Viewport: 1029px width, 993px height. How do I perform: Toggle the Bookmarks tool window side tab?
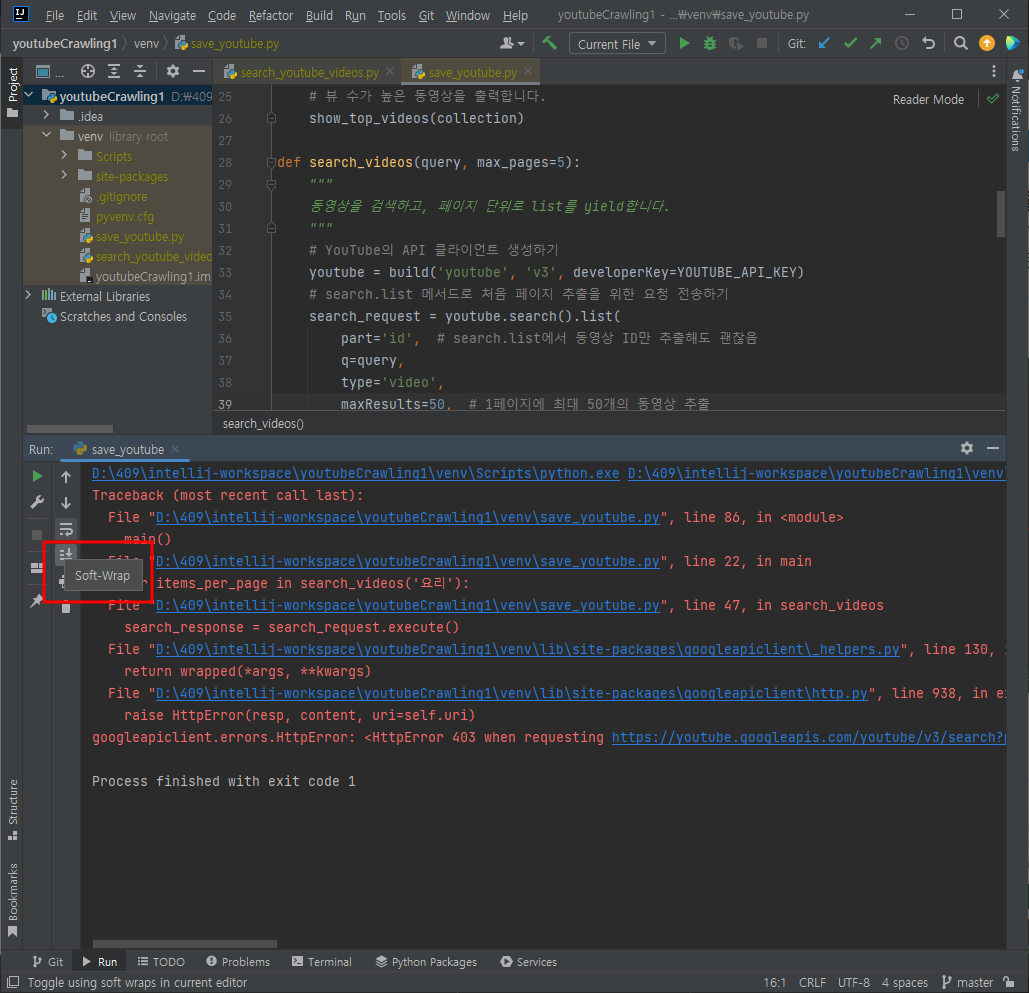12,900
